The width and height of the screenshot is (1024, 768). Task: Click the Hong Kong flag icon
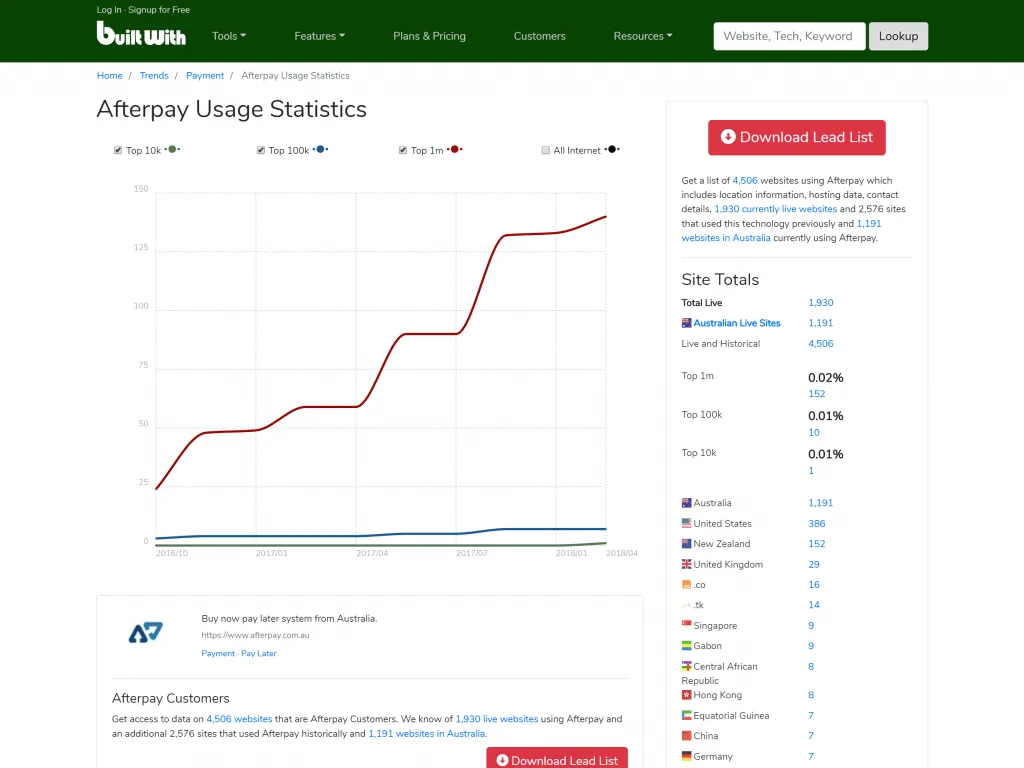pyautogui.click(x=687, y=695)
